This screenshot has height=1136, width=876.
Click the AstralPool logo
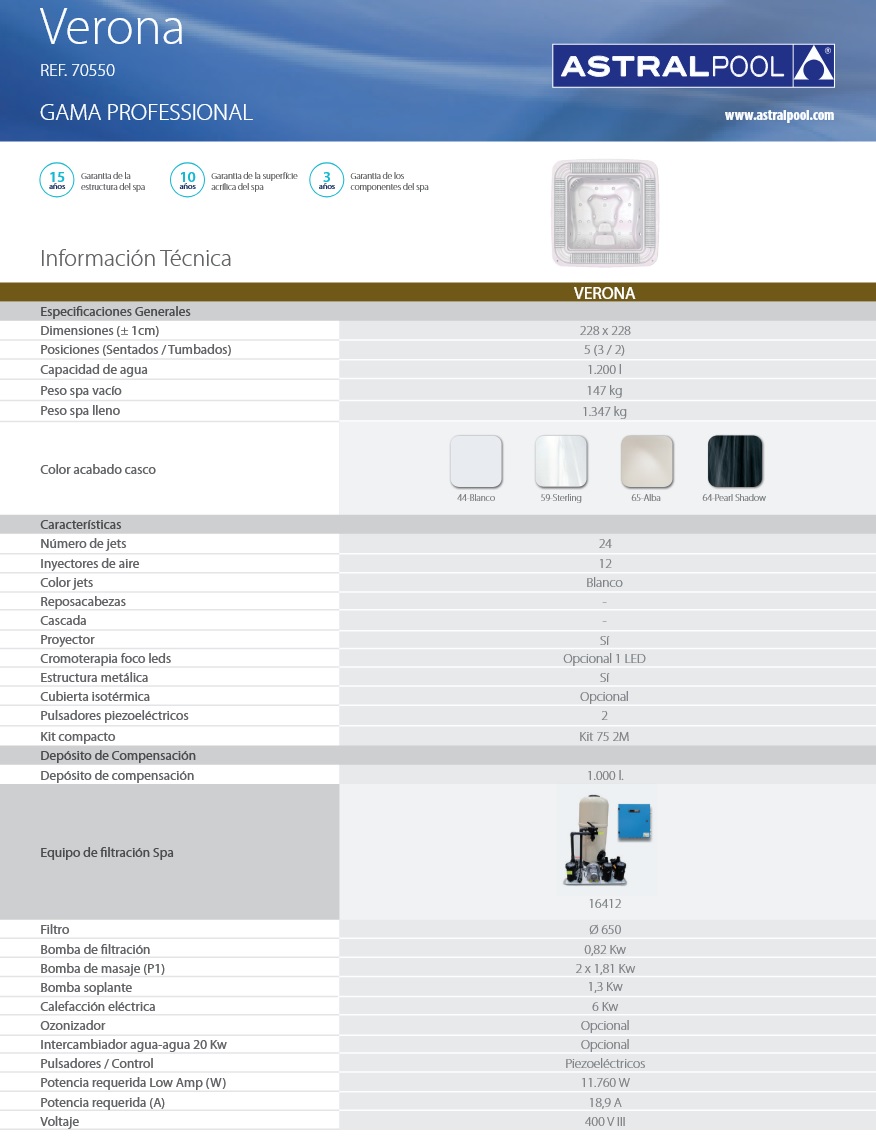click(693, 66)
